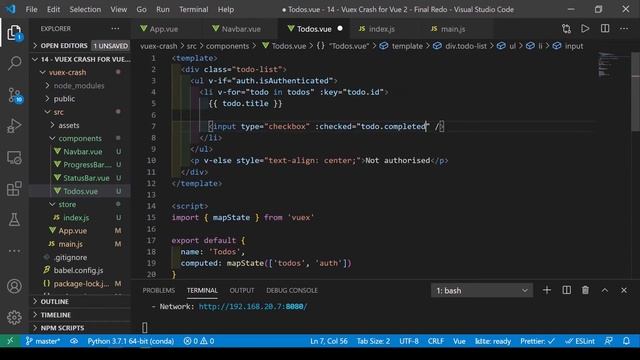Image resolution: width=640 pixels, height=360 pixels.
Task: Open the network URL link in terminal
Action: (253, 306)
